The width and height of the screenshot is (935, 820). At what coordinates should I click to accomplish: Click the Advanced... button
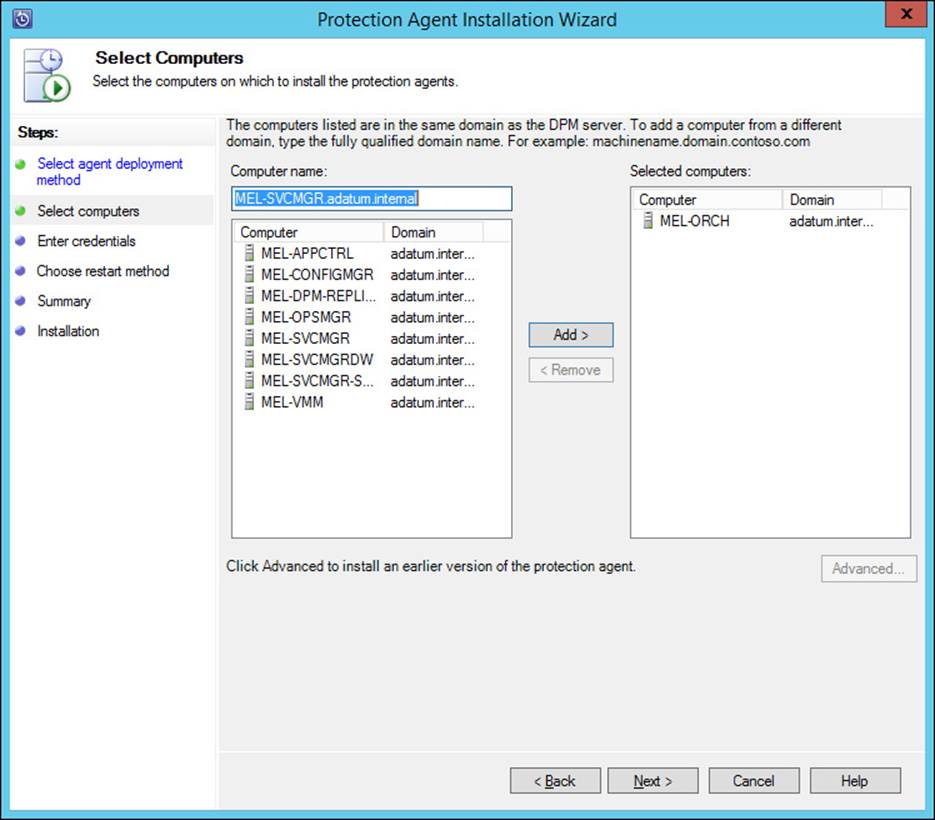(868, 569)
